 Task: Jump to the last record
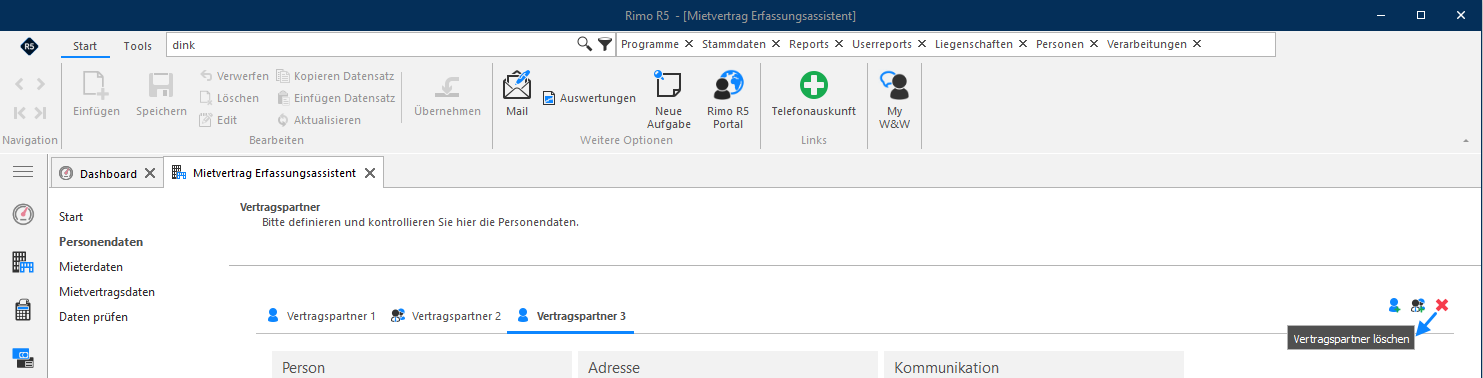coord(40,112)
